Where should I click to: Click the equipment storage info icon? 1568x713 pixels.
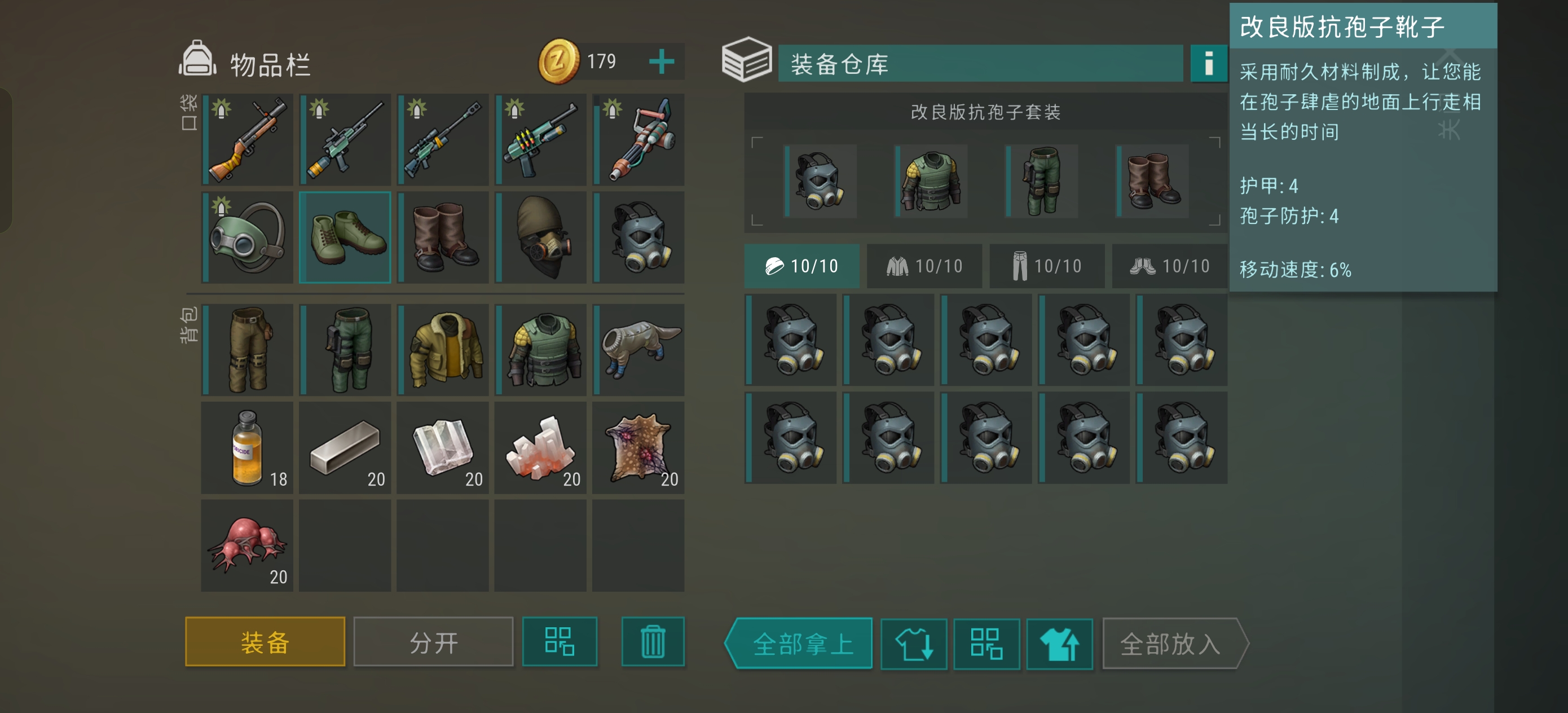[1208, 63]
